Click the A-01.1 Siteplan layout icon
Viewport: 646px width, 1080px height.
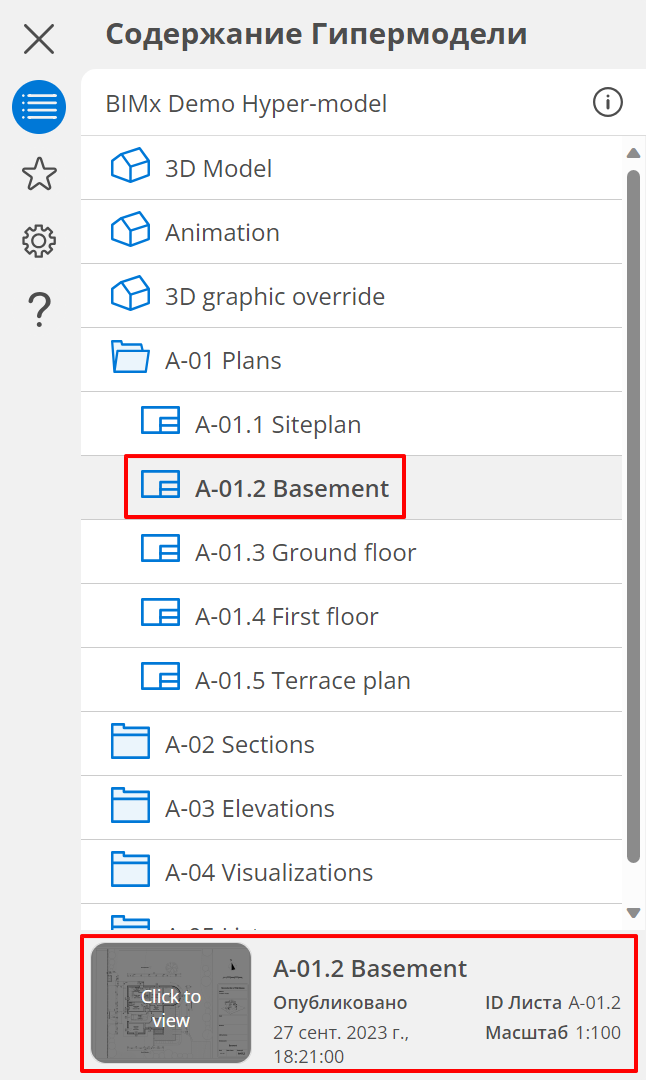tap(160, 423)
